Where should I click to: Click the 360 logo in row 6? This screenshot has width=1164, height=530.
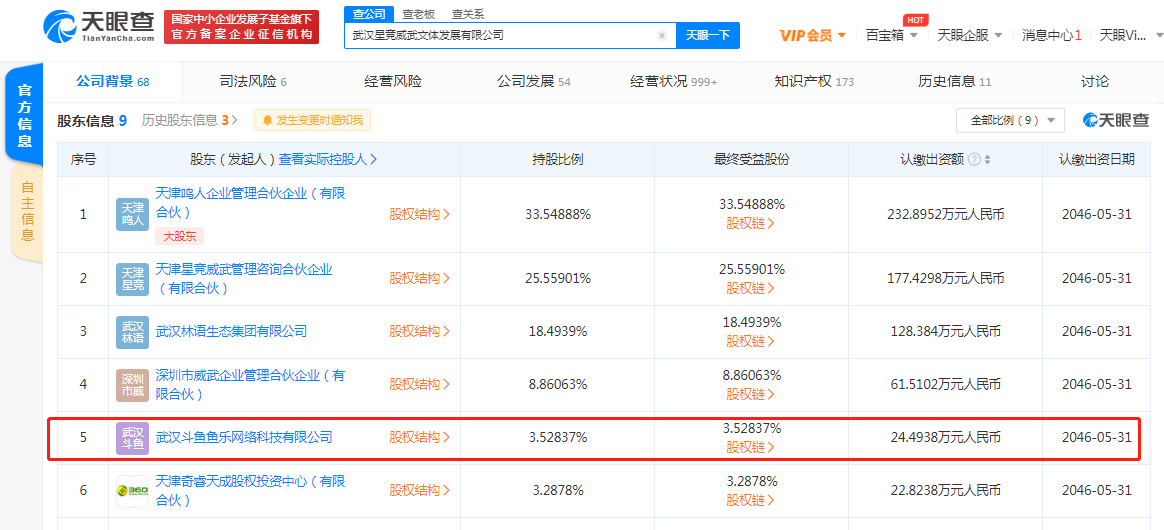click(132, 490)
